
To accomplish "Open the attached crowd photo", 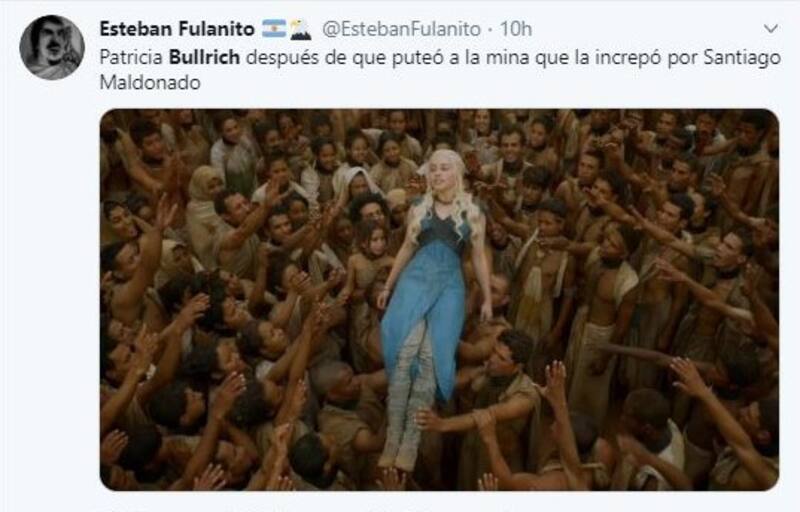I will (x=439, y=300).
